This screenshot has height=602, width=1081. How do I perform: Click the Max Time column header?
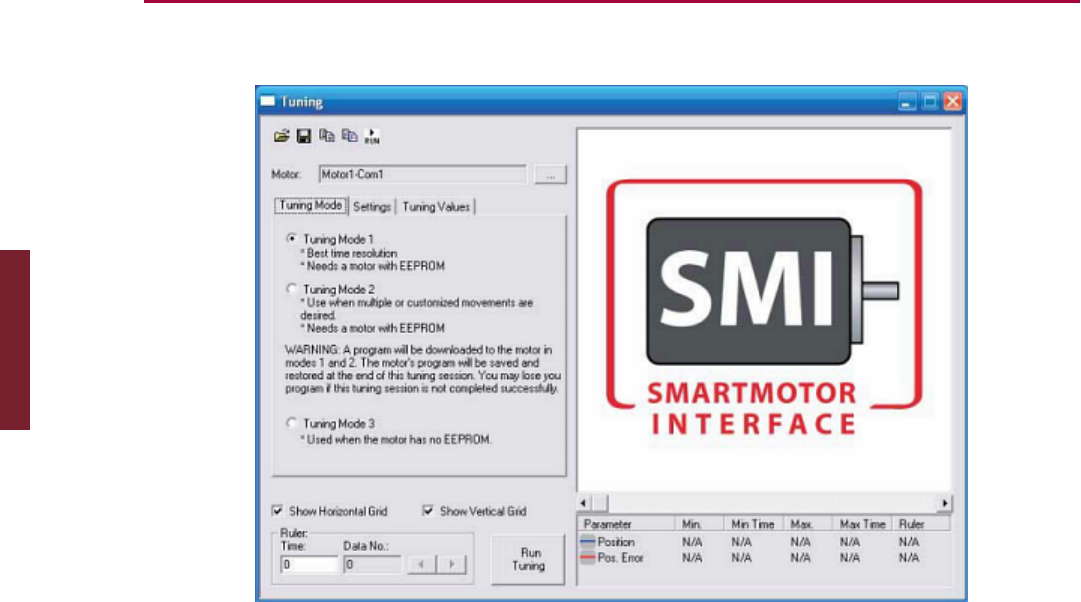pos(862,524)
